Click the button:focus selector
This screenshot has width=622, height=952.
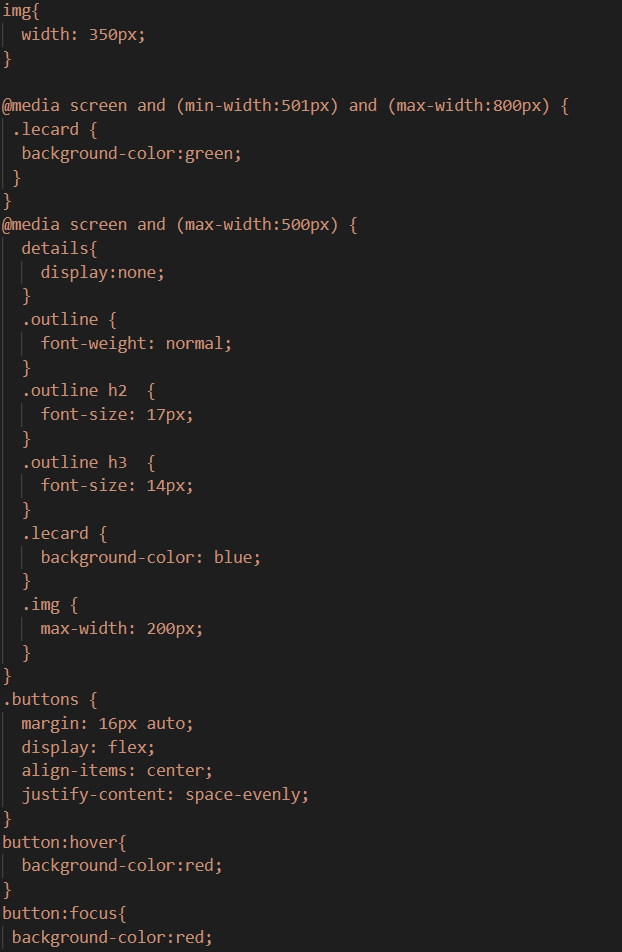coord(64,913)
